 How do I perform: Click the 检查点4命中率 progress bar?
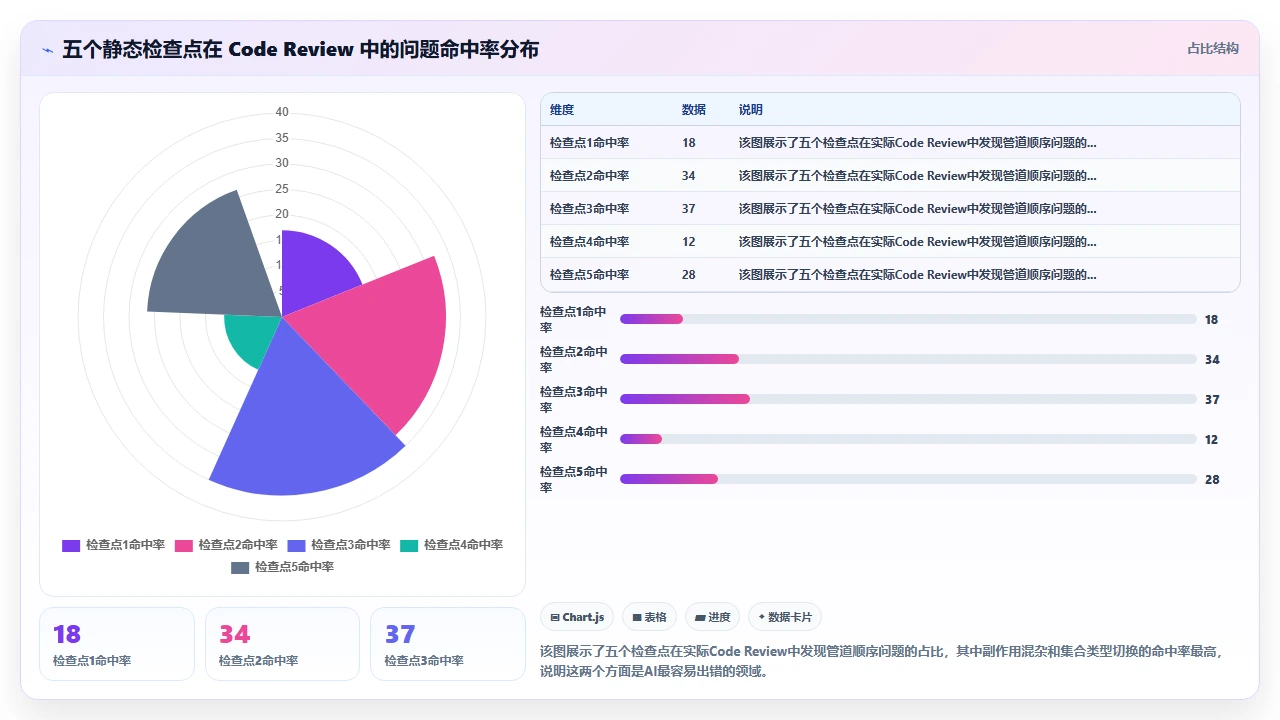(908, 439)
